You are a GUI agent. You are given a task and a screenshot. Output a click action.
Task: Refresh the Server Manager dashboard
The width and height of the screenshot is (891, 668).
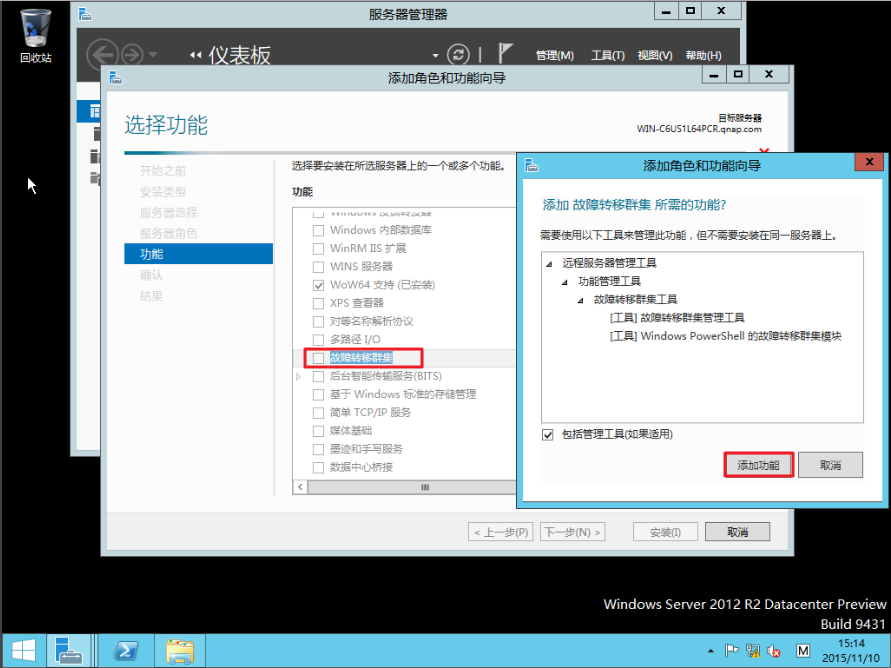[x=458, y=55]
